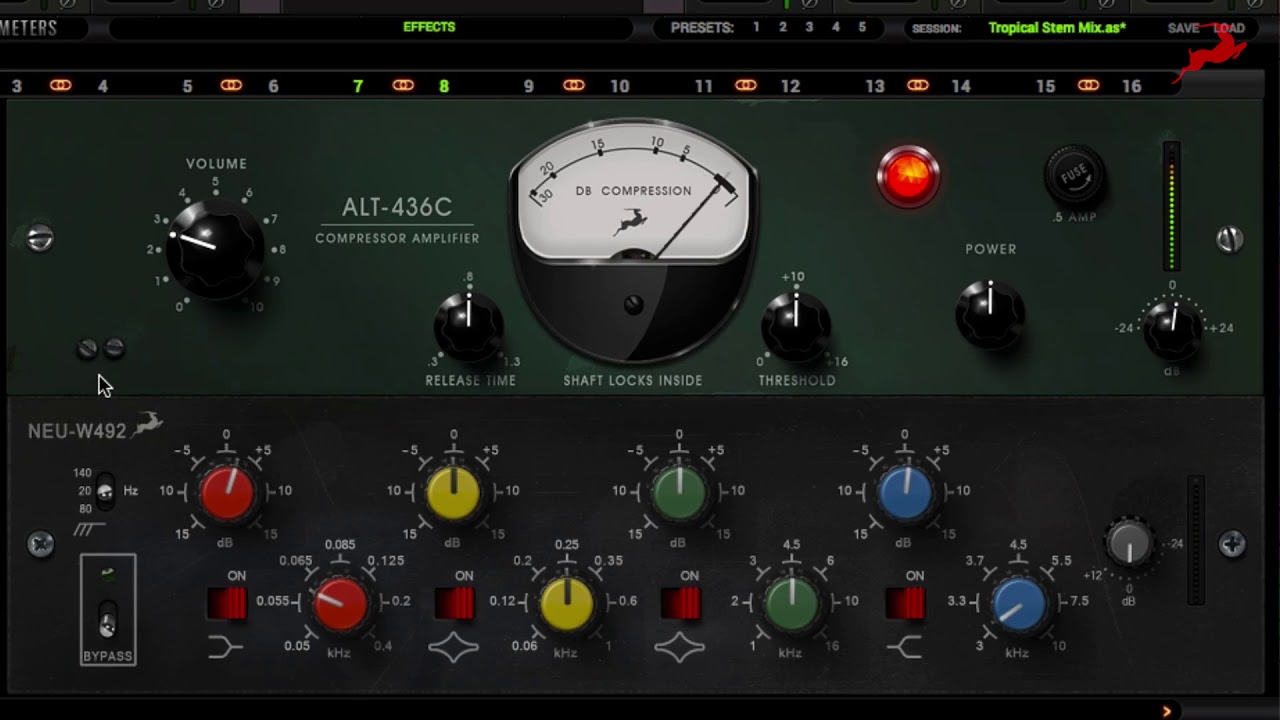Toggle the link icon between channels 5 and 6
The height and width of the screenshot is (720, 1280).
[x=231, y=85]
